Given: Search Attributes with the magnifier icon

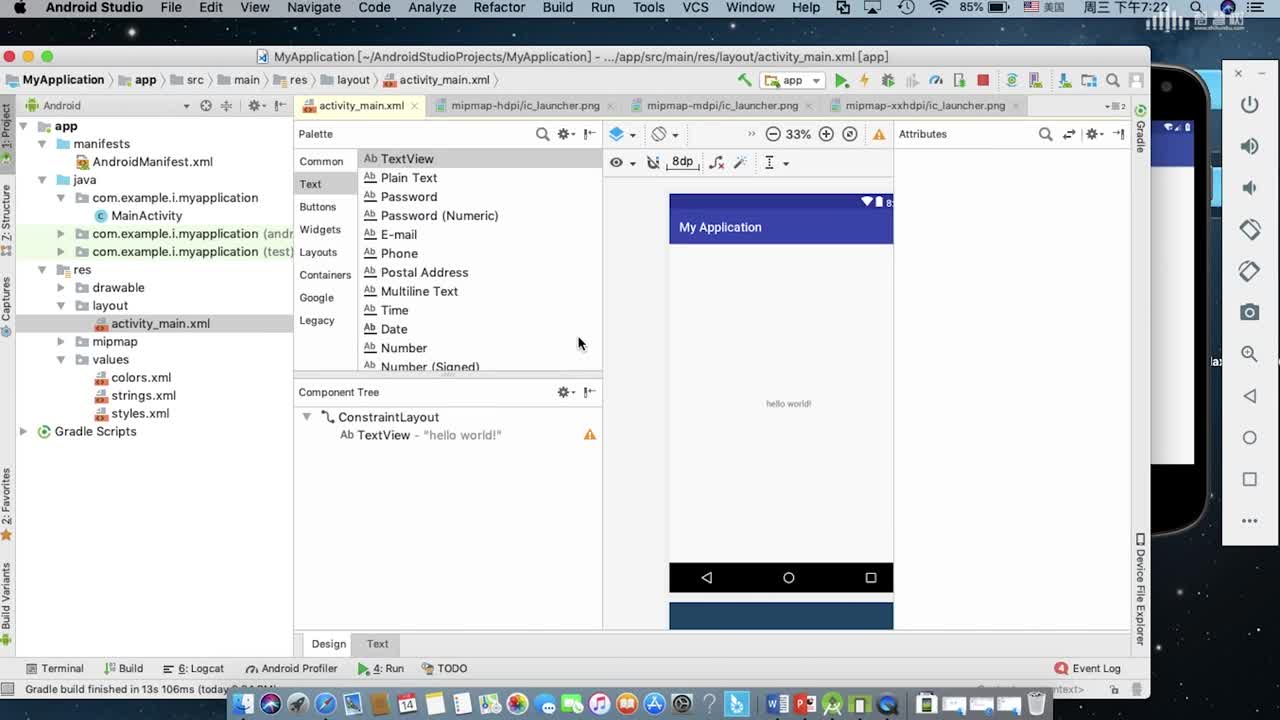Looking at the screenshot, I should (1045, 134).
